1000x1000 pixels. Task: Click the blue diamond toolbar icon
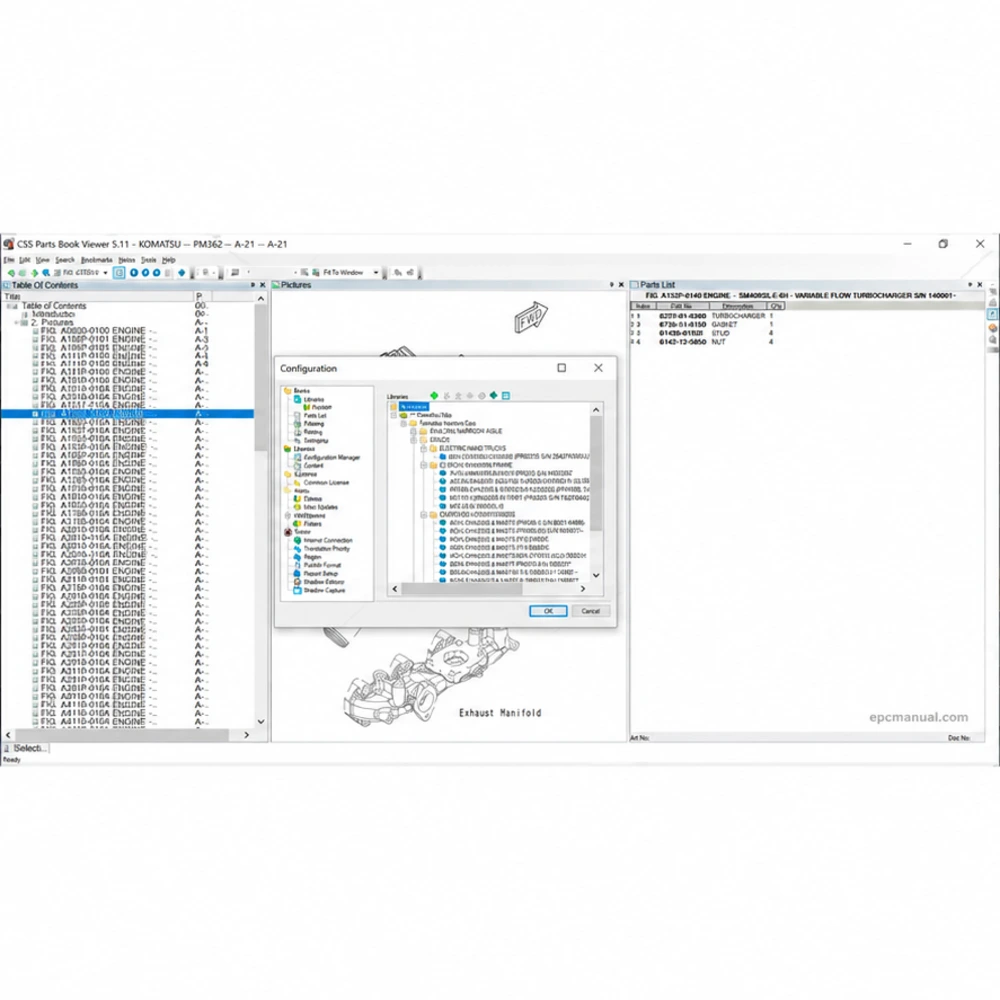(182, 273)
